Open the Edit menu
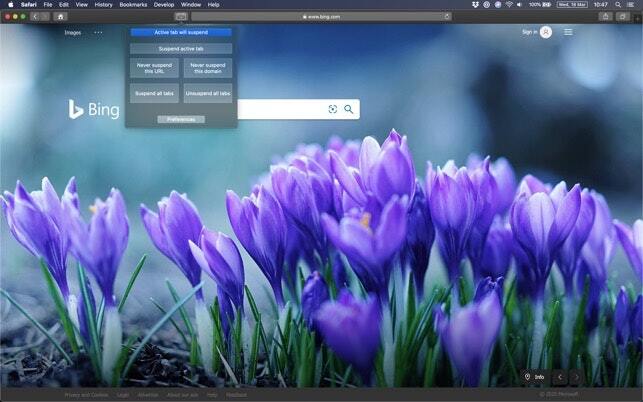The image size is (643, 402). (64, 5)
